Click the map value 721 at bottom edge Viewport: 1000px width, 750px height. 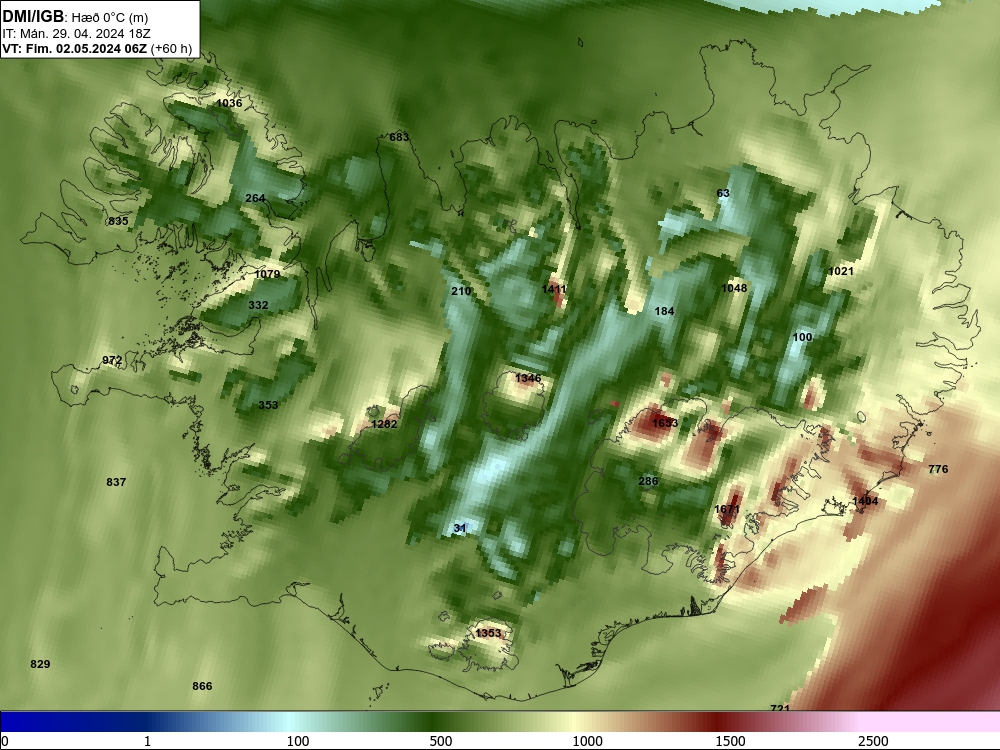pos(780,708)
